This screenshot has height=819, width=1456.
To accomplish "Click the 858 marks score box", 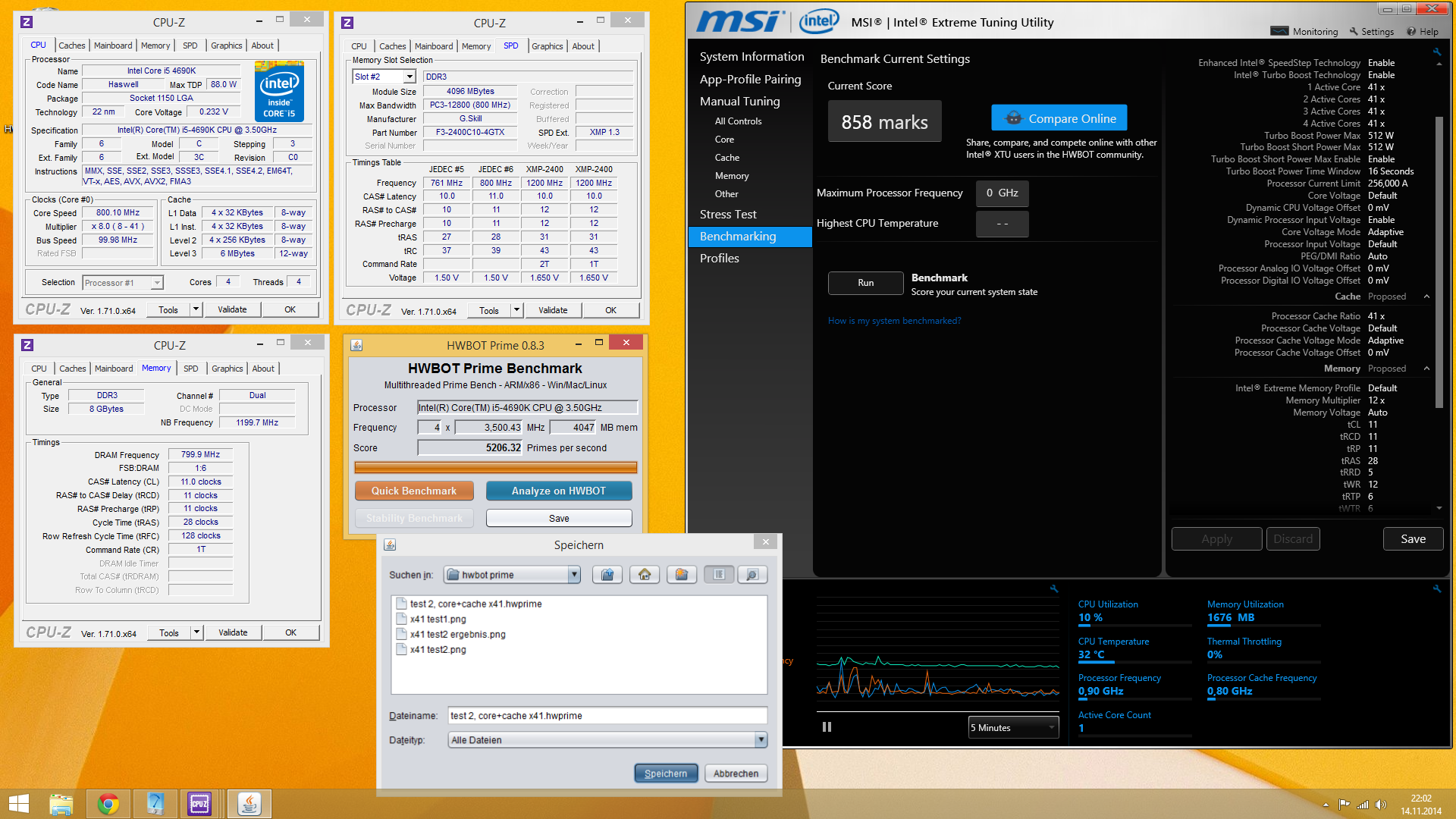I will point(884,122).
